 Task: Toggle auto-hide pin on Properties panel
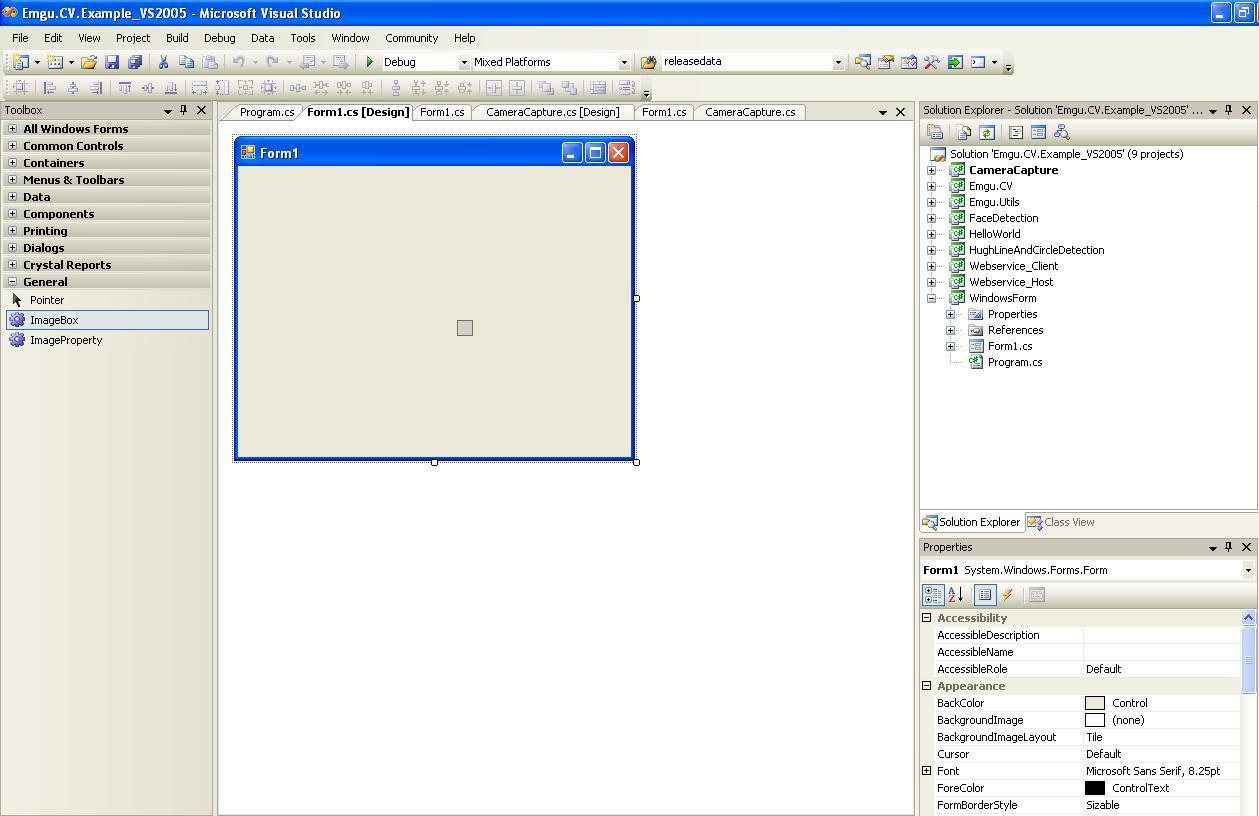click(1229, 547)
